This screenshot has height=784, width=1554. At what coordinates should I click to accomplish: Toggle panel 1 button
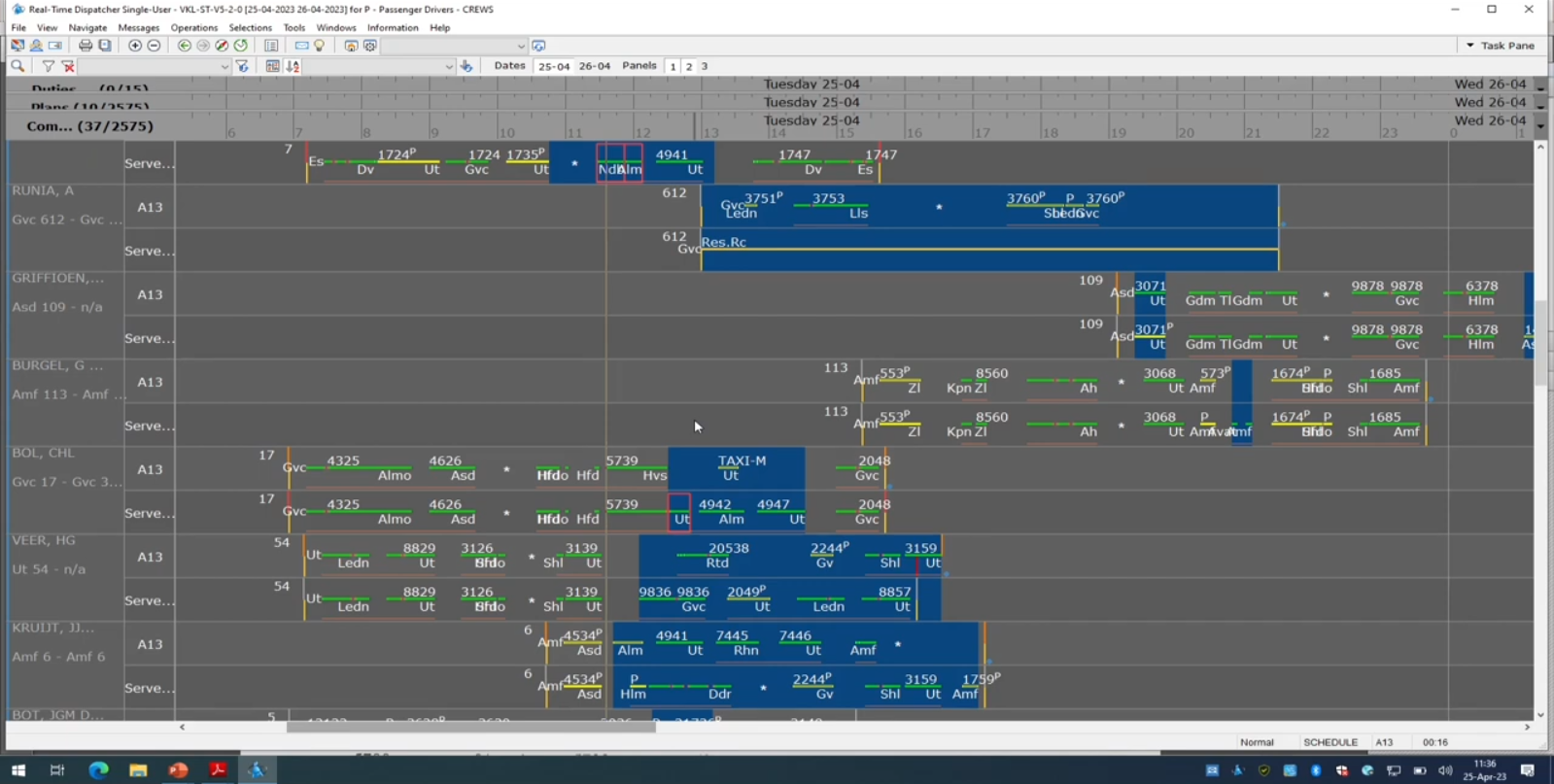point(673,66)
